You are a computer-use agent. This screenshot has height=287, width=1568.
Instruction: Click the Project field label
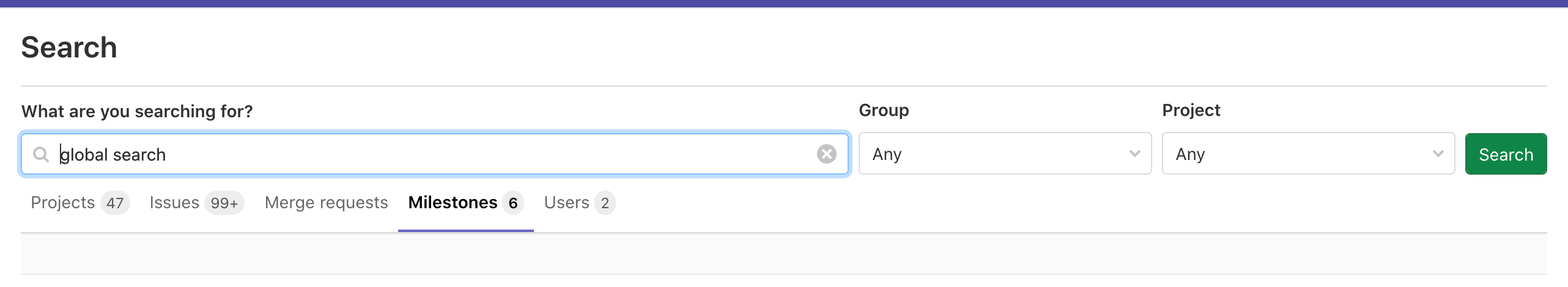(x=1191, y=110)
